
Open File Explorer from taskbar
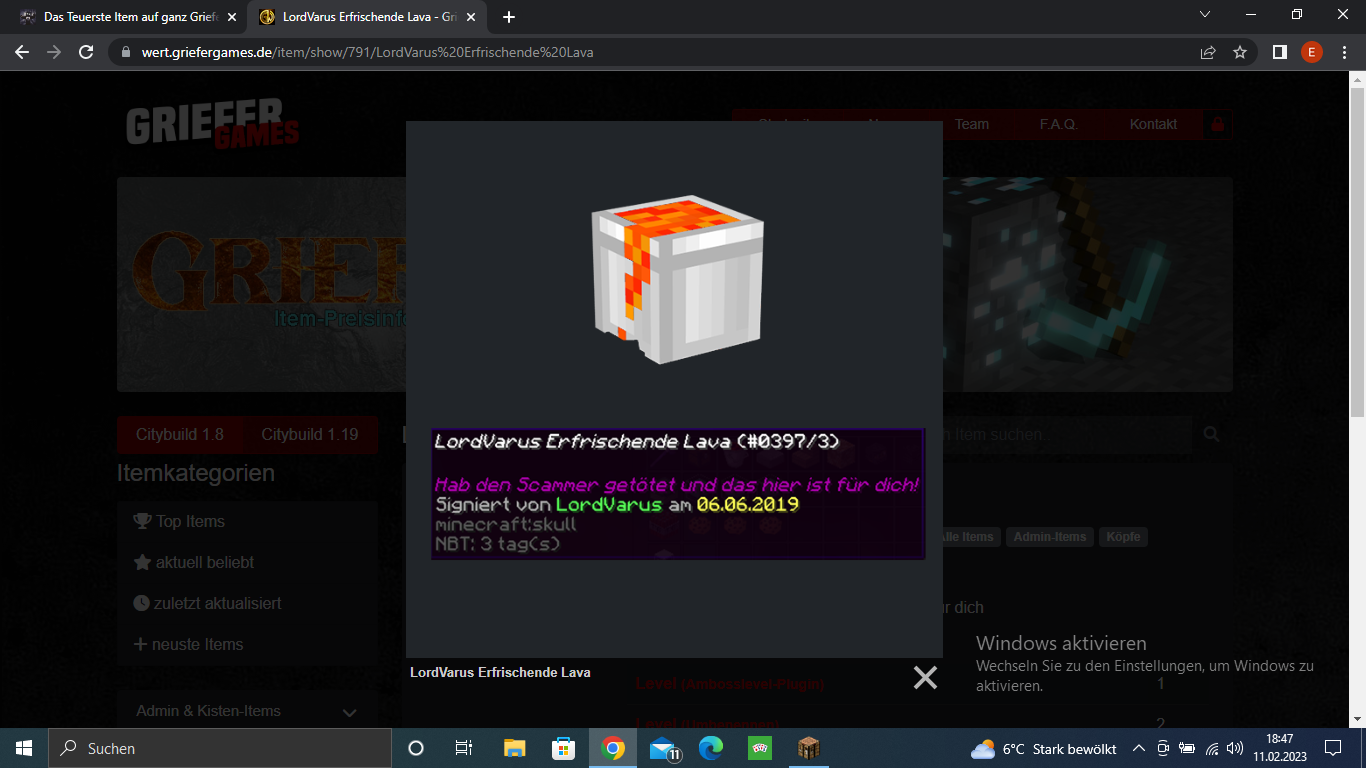(514, 748)
